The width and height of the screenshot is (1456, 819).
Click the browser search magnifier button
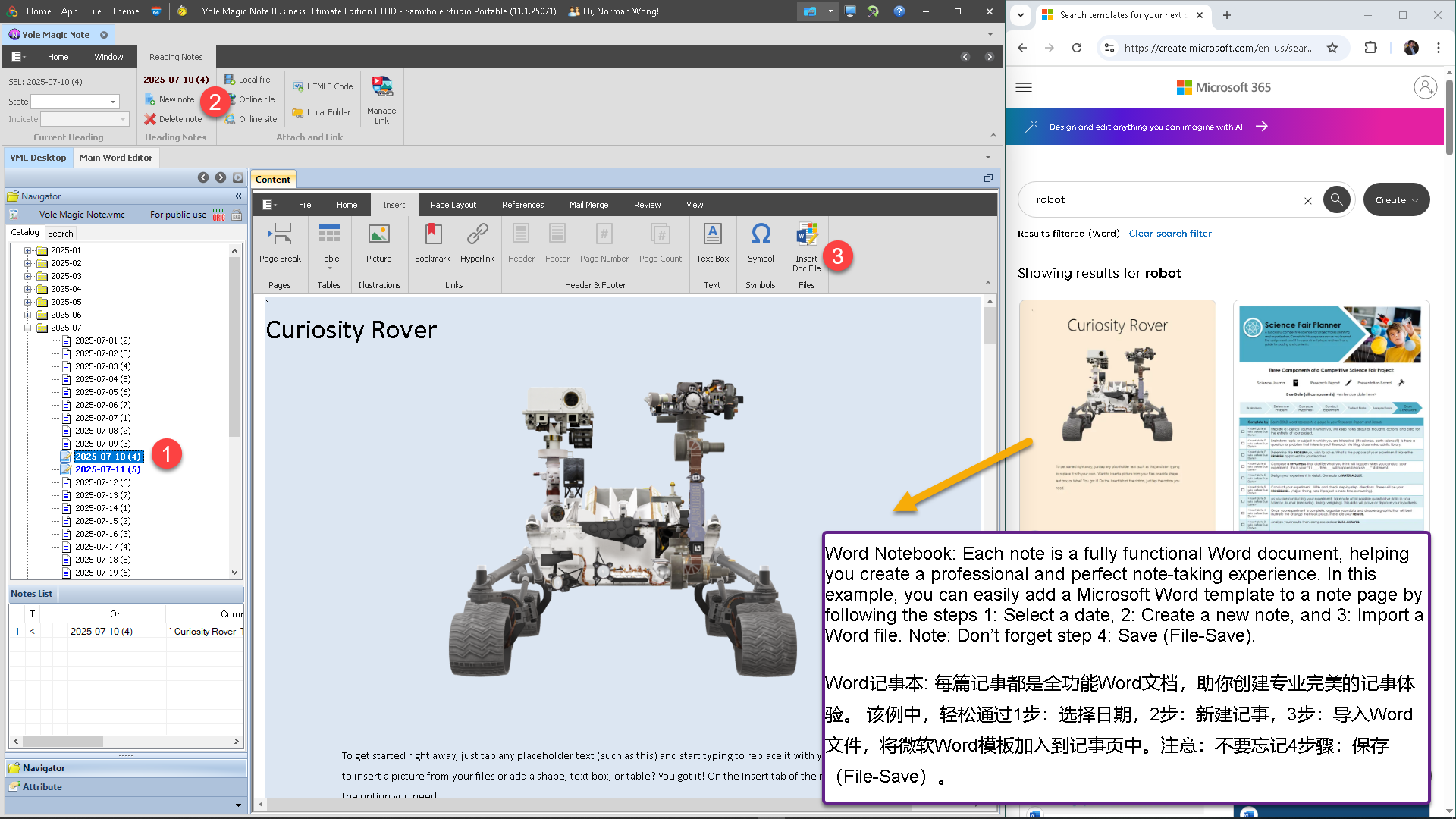[1336, 199]
